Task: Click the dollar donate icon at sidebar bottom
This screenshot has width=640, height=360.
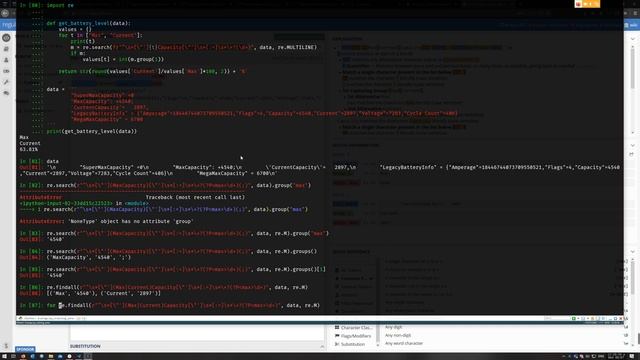Action: [6, 345]
